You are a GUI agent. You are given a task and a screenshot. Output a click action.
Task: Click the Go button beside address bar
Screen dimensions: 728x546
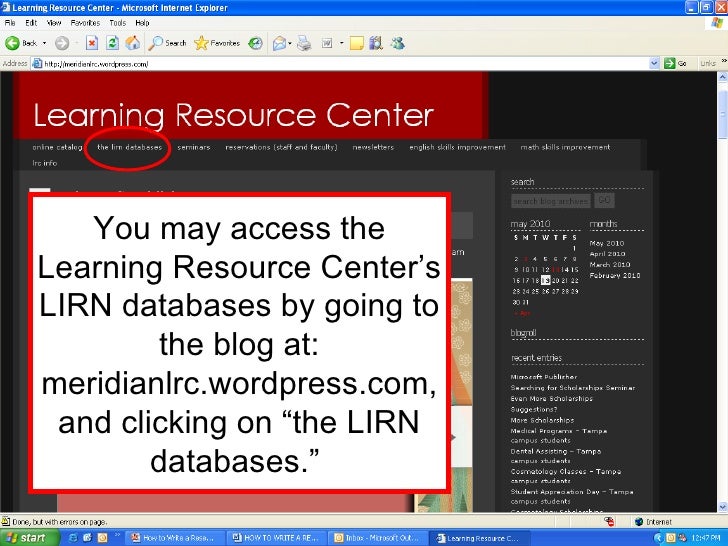pyautogui.click(x=676, y=63)
